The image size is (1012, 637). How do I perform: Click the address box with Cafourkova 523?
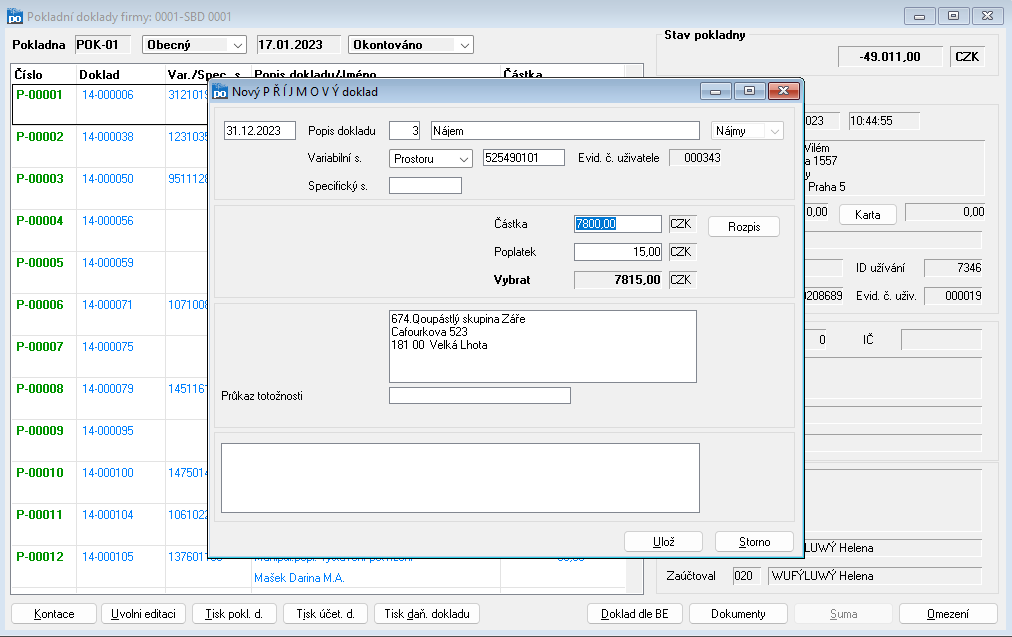coord(543,347)
